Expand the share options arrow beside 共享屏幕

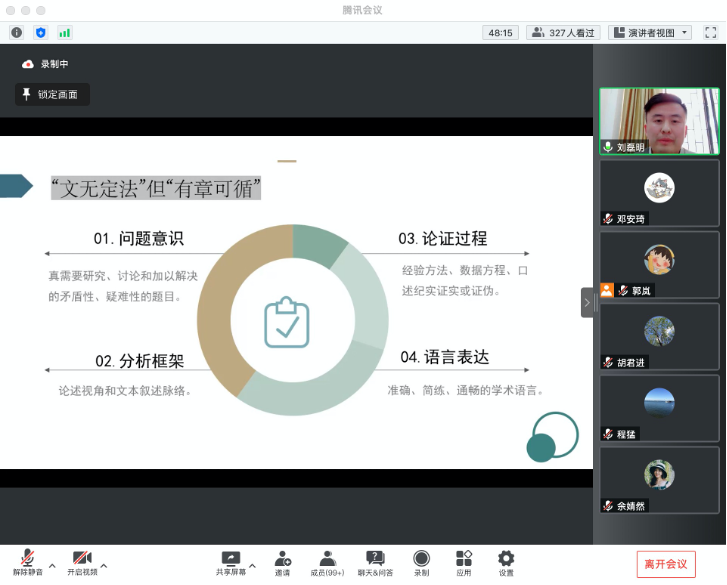click(x=253, y=566)
